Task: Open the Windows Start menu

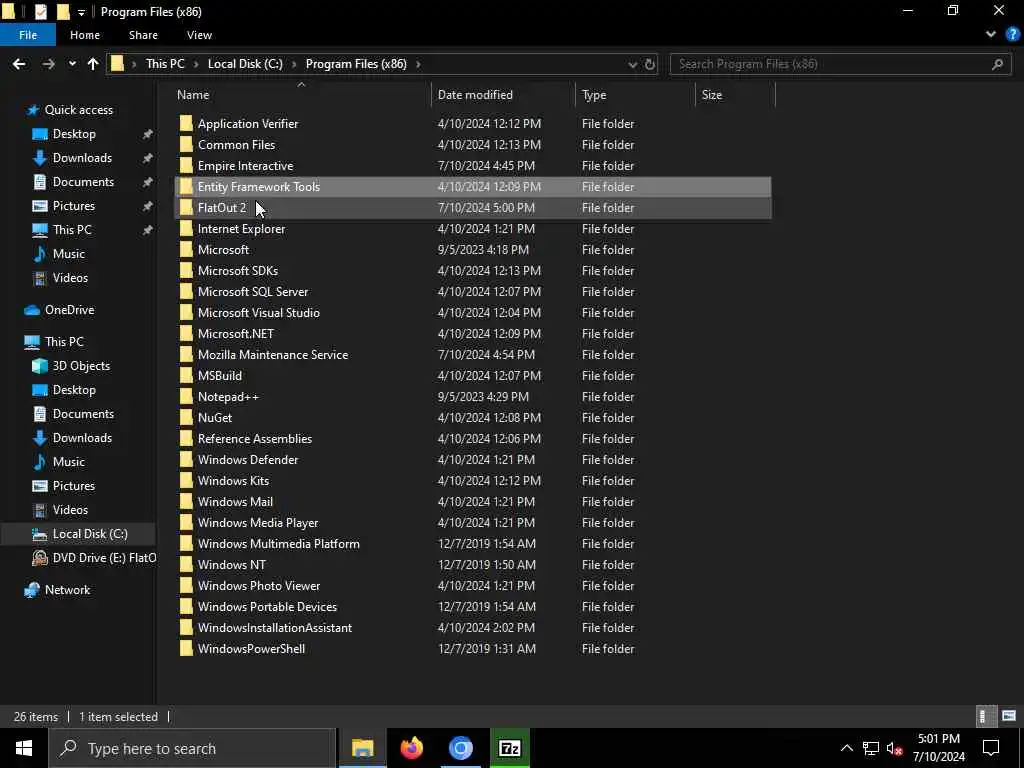Action: (x=24, y=748)
